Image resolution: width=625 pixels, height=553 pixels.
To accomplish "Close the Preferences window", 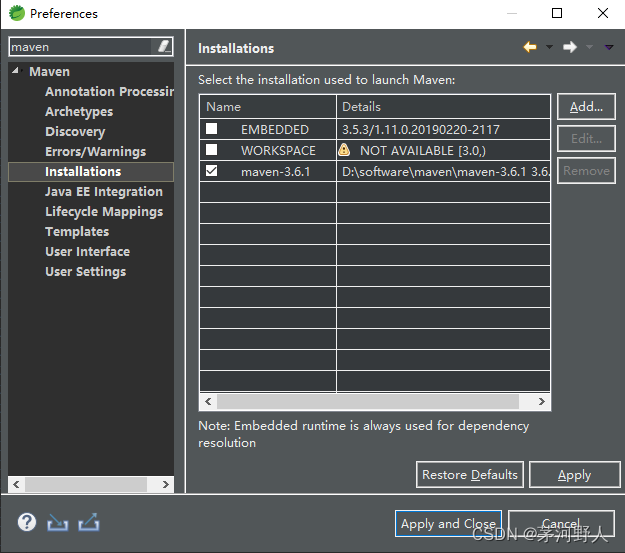I will pyautogui.click(x=603, y=13).
